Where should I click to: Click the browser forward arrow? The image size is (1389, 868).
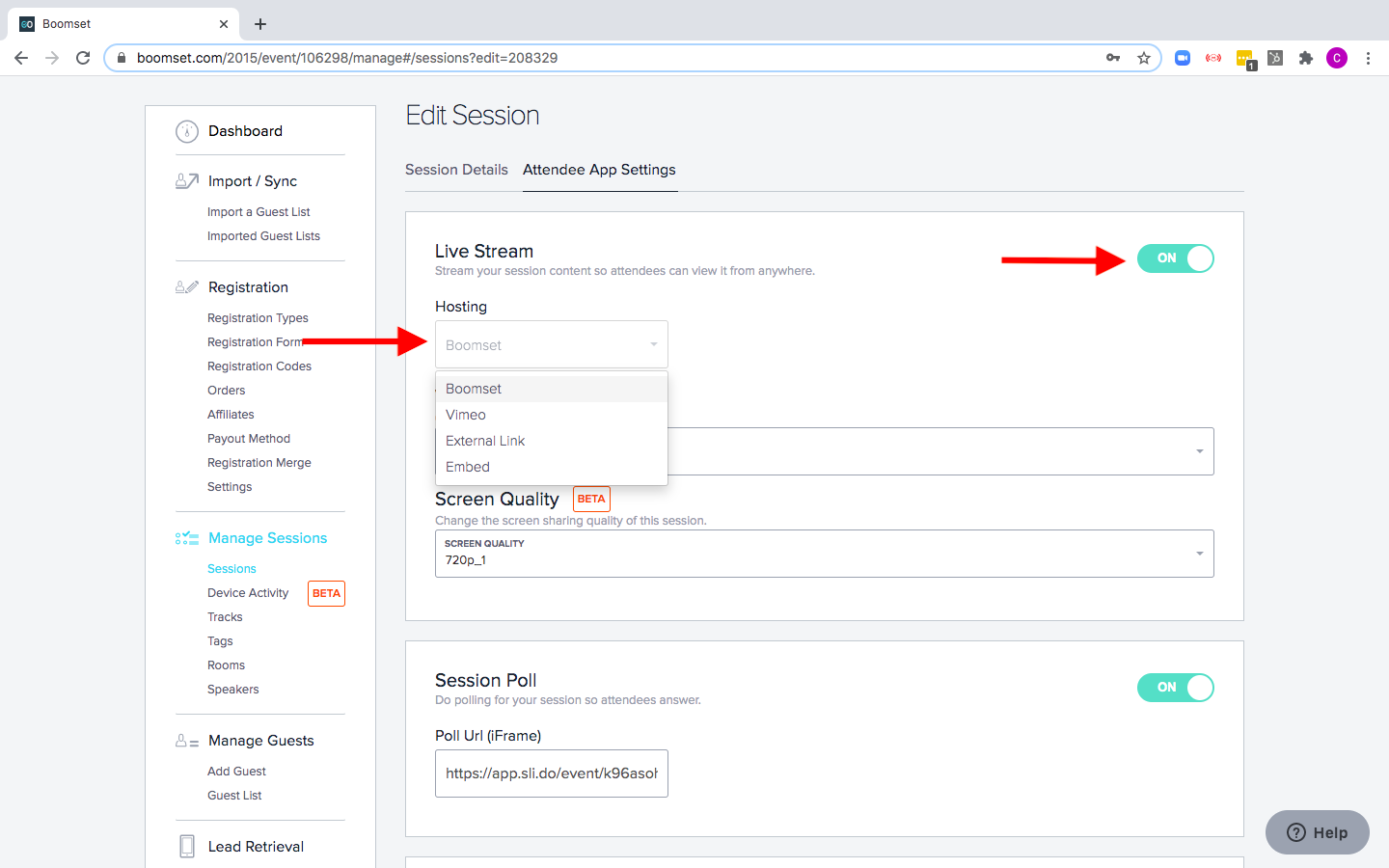[52, 58]
